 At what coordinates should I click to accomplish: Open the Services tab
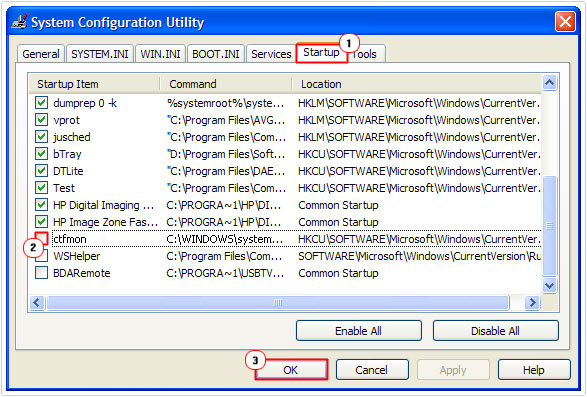[271, 54]
